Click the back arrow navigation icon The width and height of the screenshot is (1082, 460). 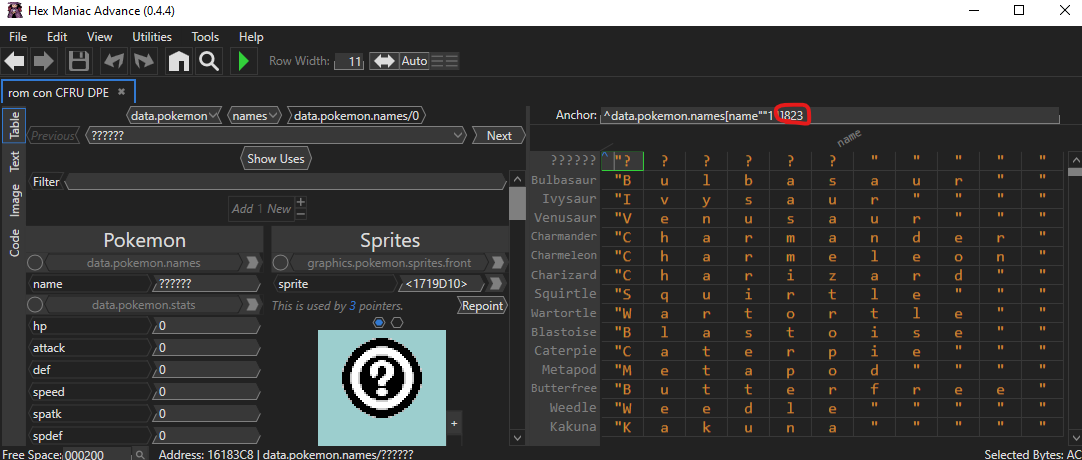[x=15, y=62]
